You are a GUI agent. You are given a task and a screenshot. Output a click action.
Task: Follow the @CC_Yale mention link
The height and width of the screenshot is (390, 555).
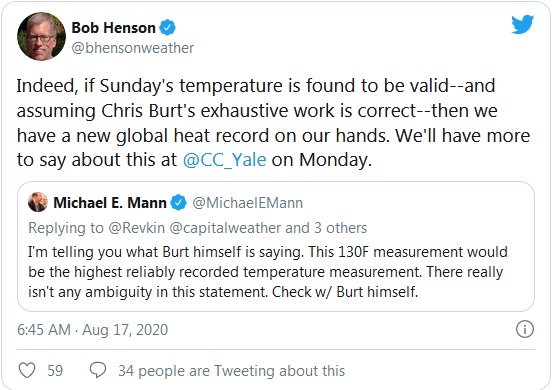(224, 160)
